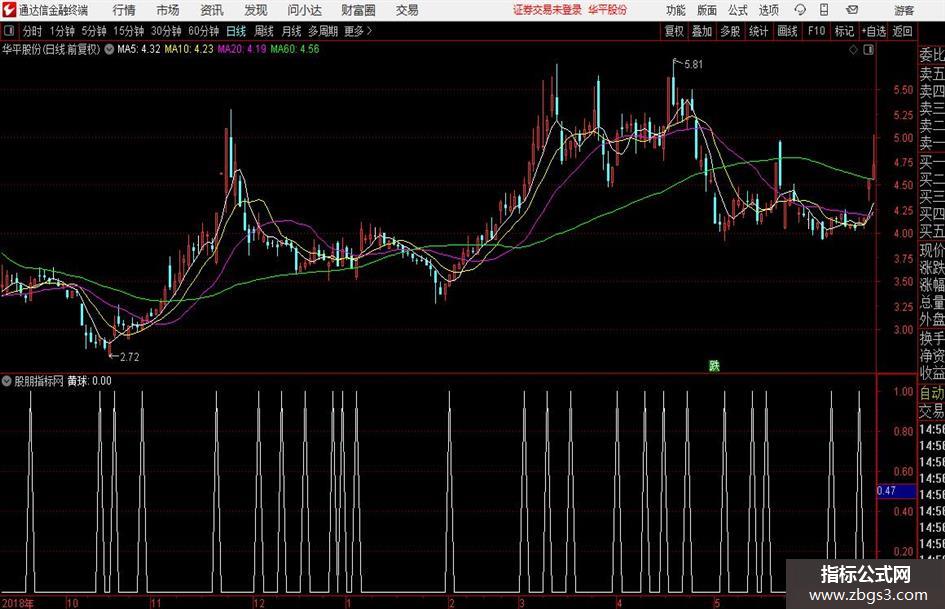
Task: Open the F10 company info
Action: pyautogui.click(x=817, y=31)
